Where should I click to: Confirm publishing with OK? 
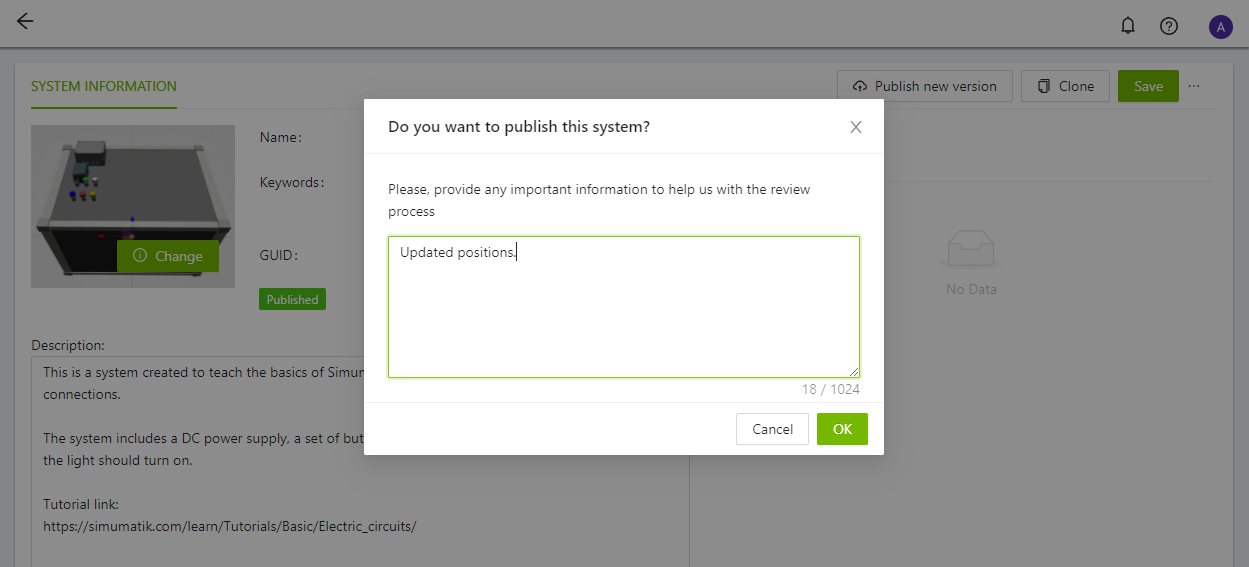point(842,429)
